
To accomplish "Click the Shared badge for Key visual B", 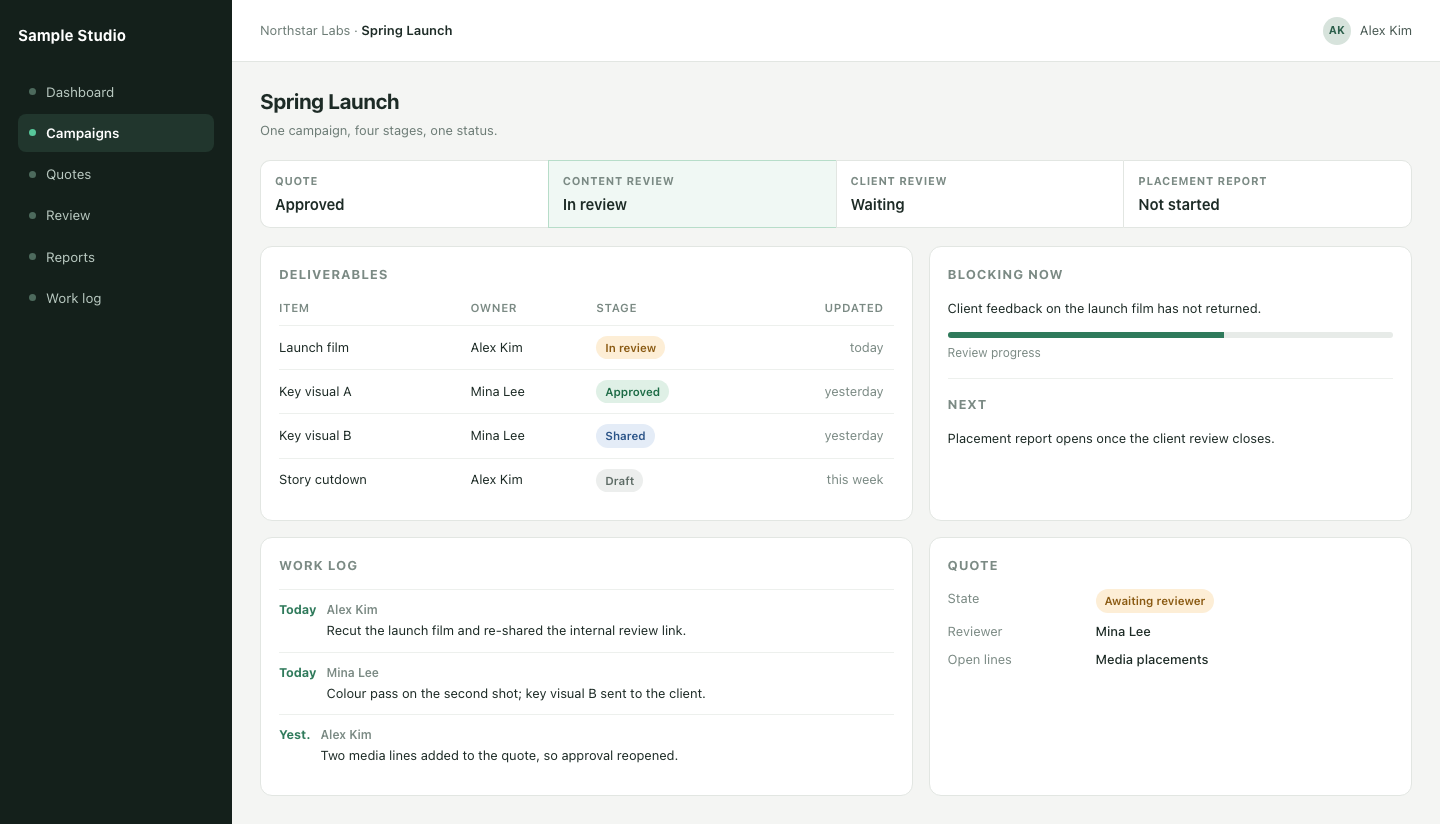I will coord(625,436).
